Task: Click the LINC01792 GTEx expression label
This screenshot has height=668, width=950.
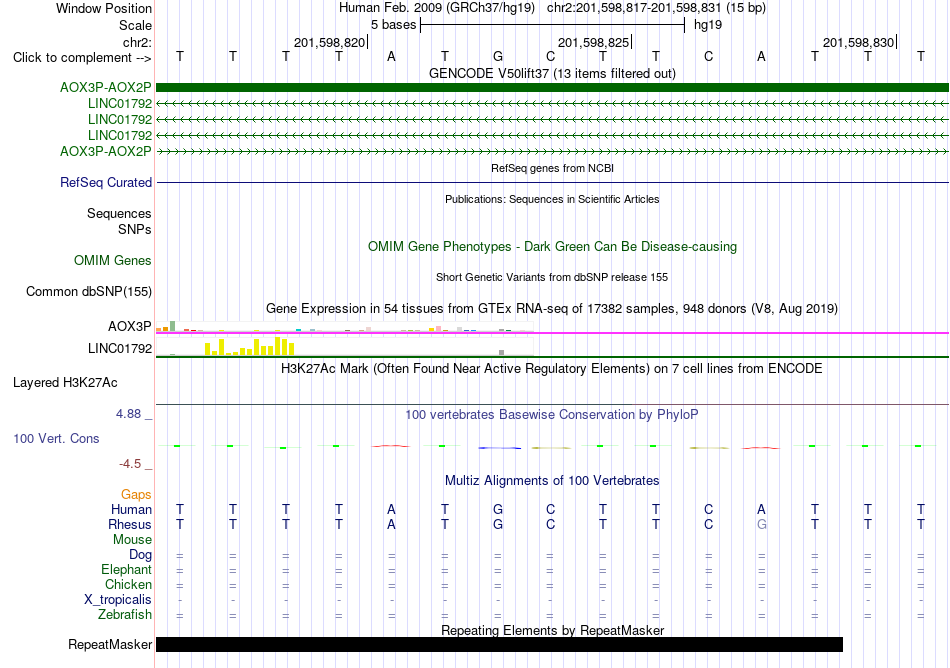Action: click(119, 348)
